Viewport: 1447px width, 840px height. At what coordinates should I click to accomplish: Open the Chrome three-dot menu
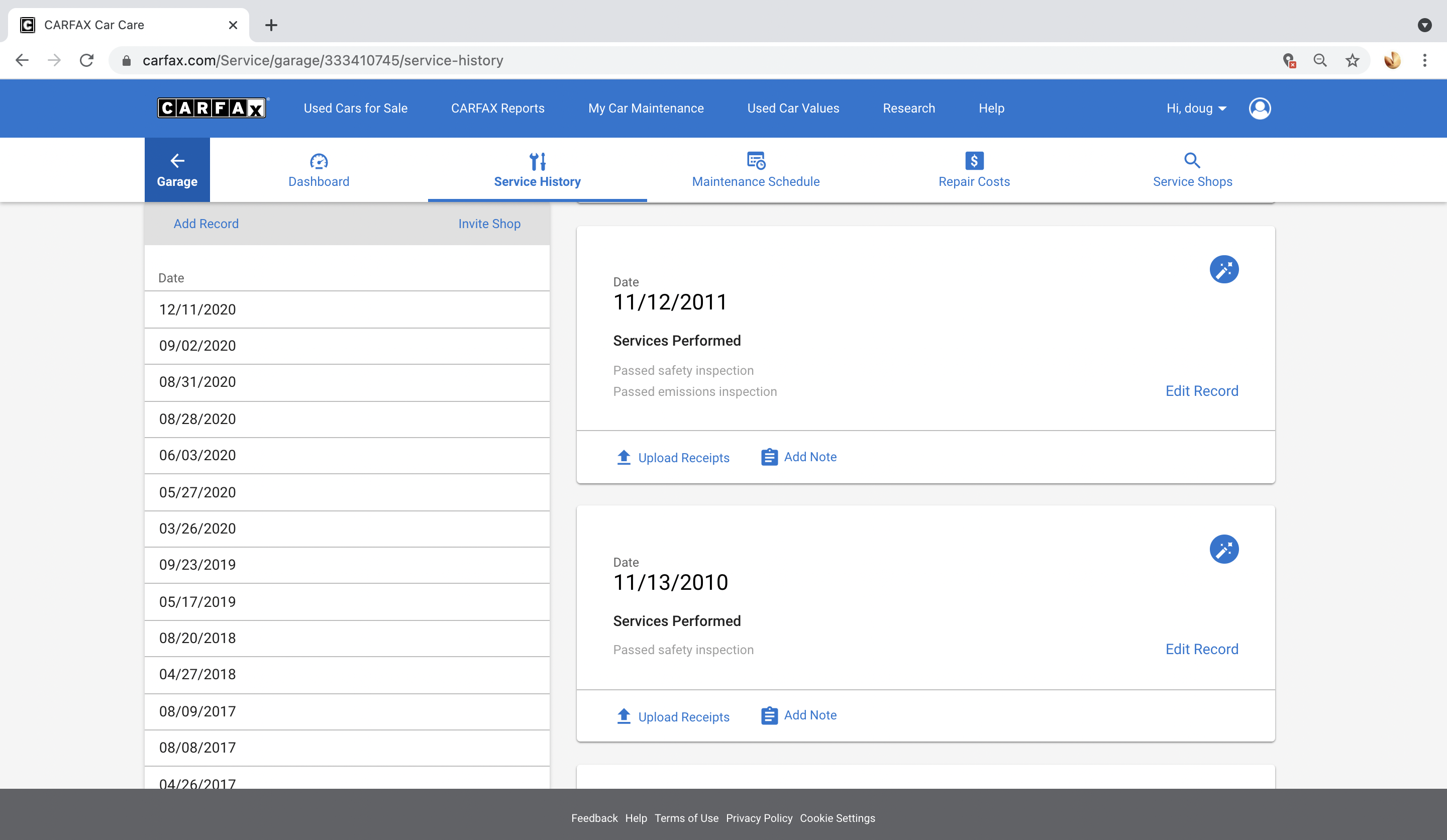coord(1424,60)
